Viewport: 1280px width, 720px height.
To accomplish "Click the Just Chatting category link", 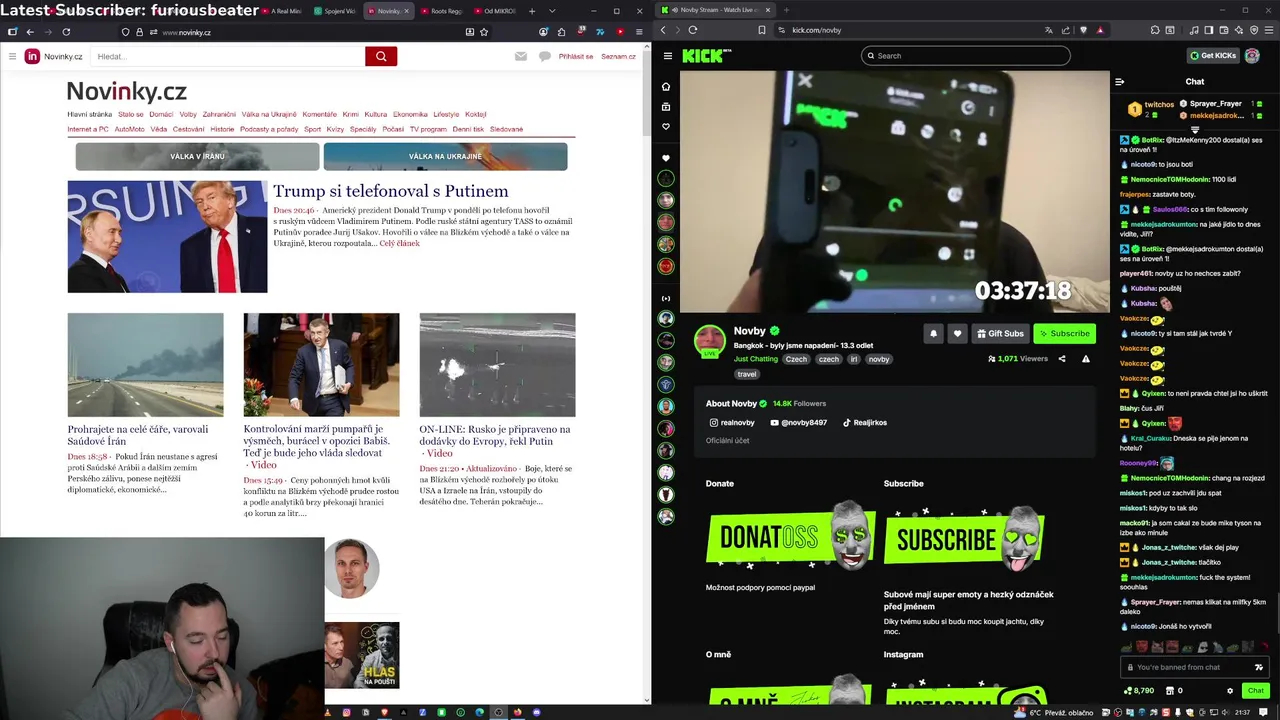I will click(755, 359).
